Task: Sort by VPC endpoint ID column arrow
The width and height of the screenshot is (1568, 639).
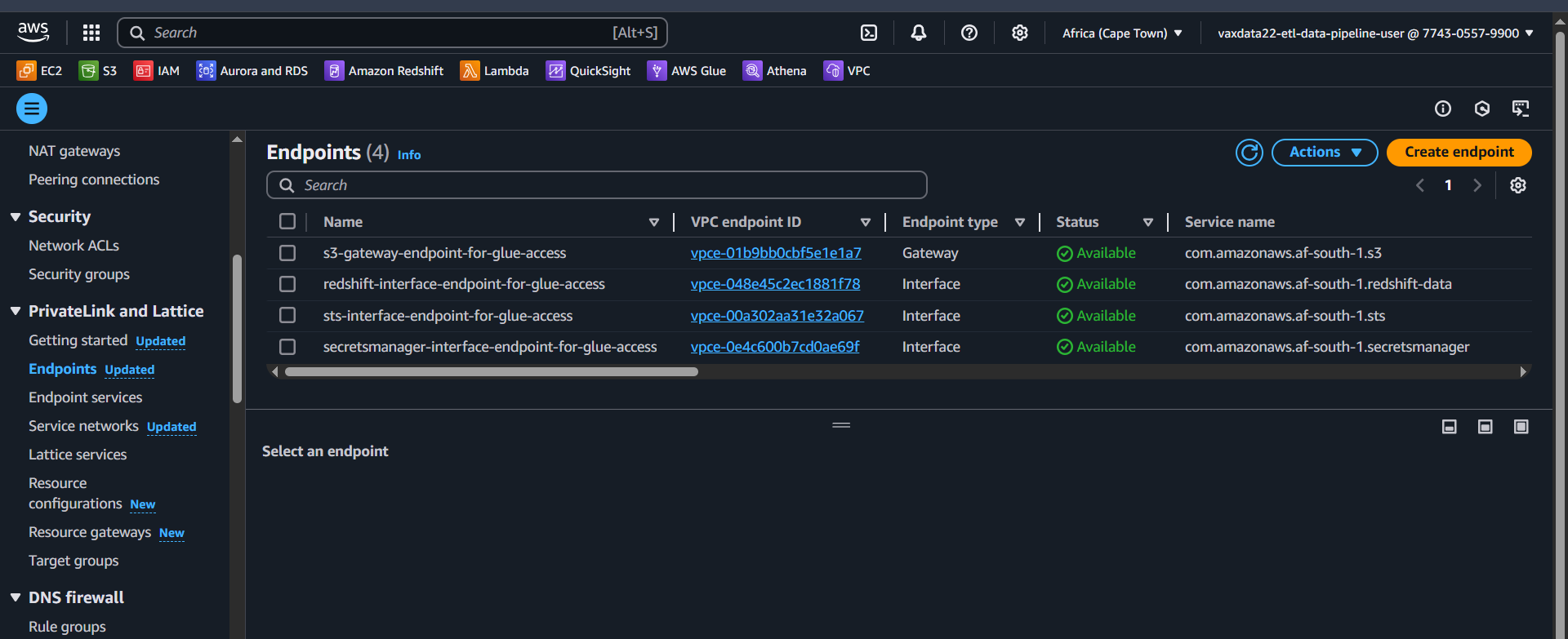Action: (x=866, y=222)
